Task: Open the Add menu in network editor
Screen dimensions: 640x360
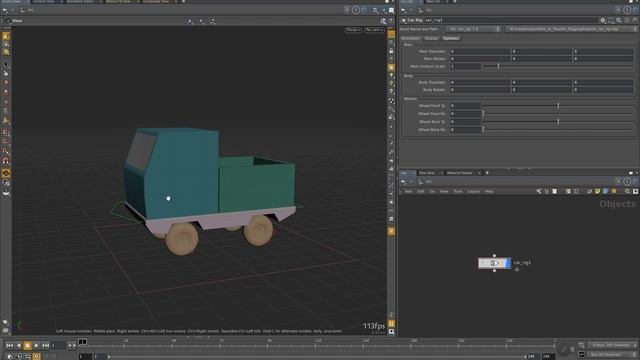Action: [408, 191]
